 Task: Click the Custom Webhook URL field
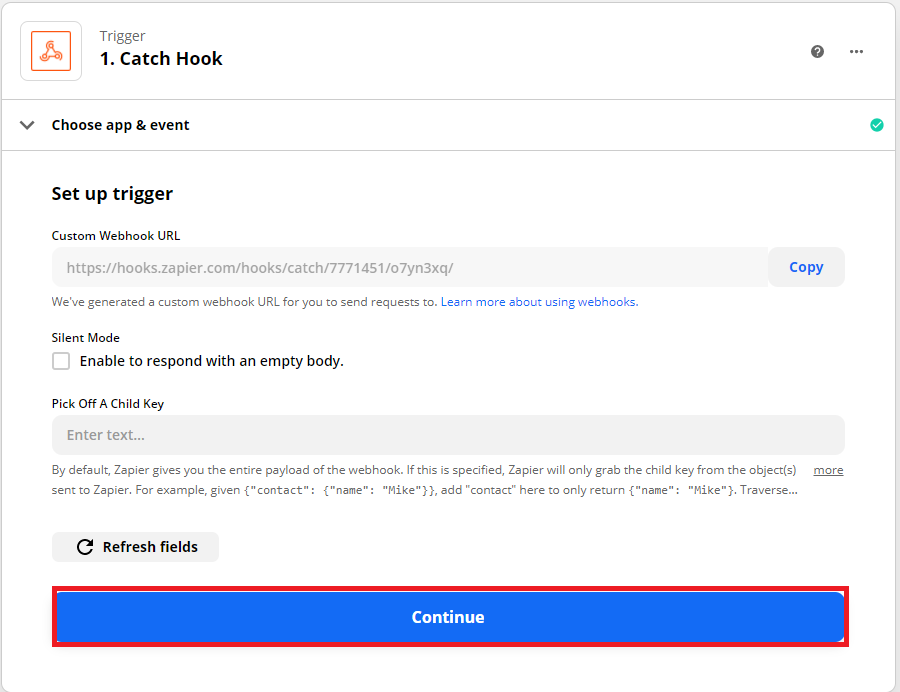click(x=410, y=267)
